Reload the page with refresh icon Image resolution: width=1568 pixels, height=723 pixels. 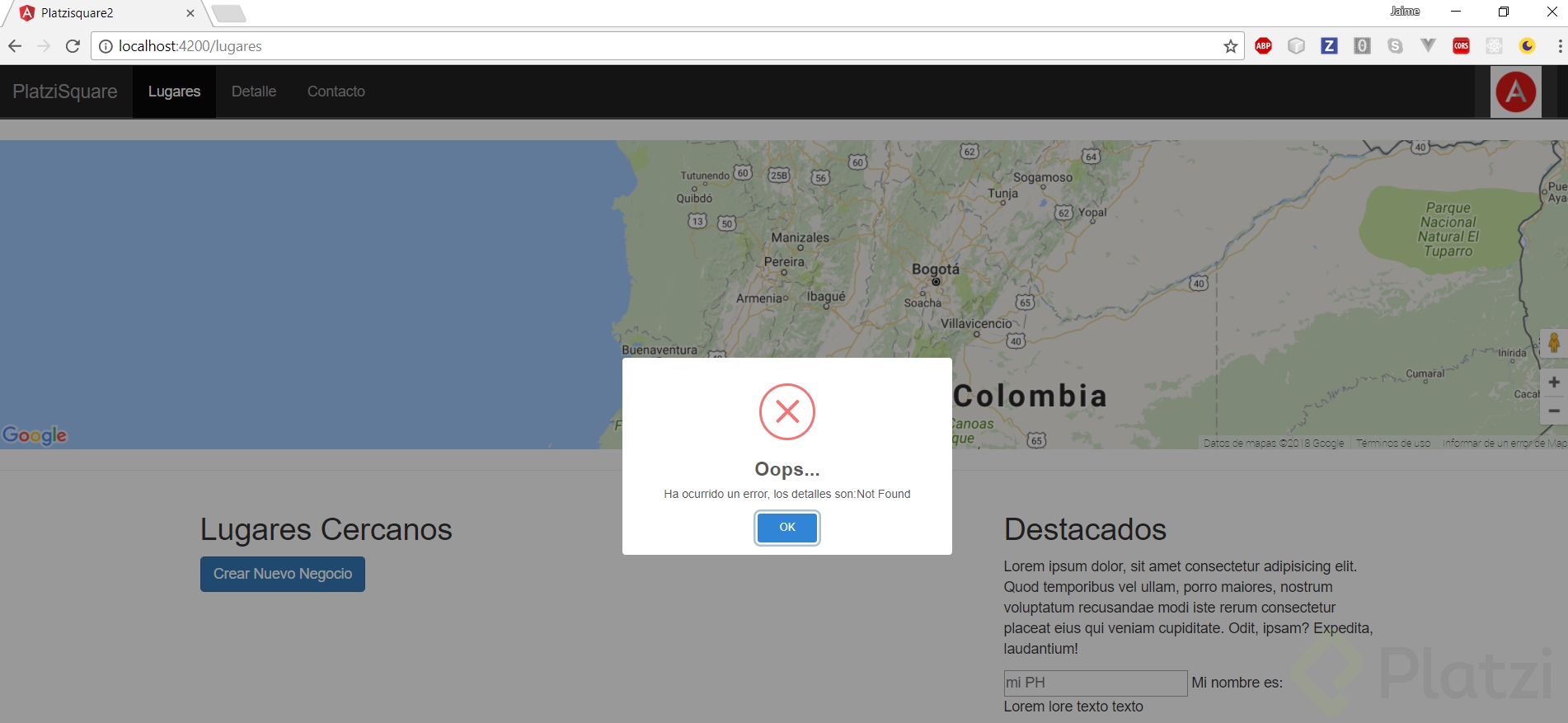coord(73,46)
